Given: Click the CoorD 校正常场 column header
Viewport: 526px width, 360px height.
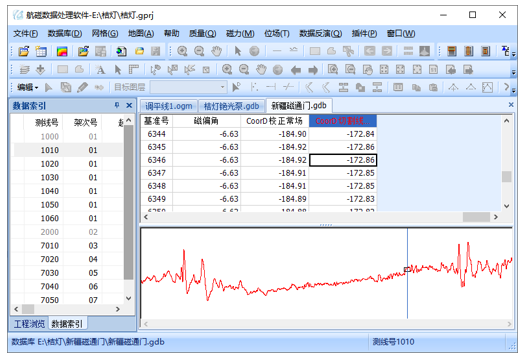Looking at the screenshot, I should (274, 121).
